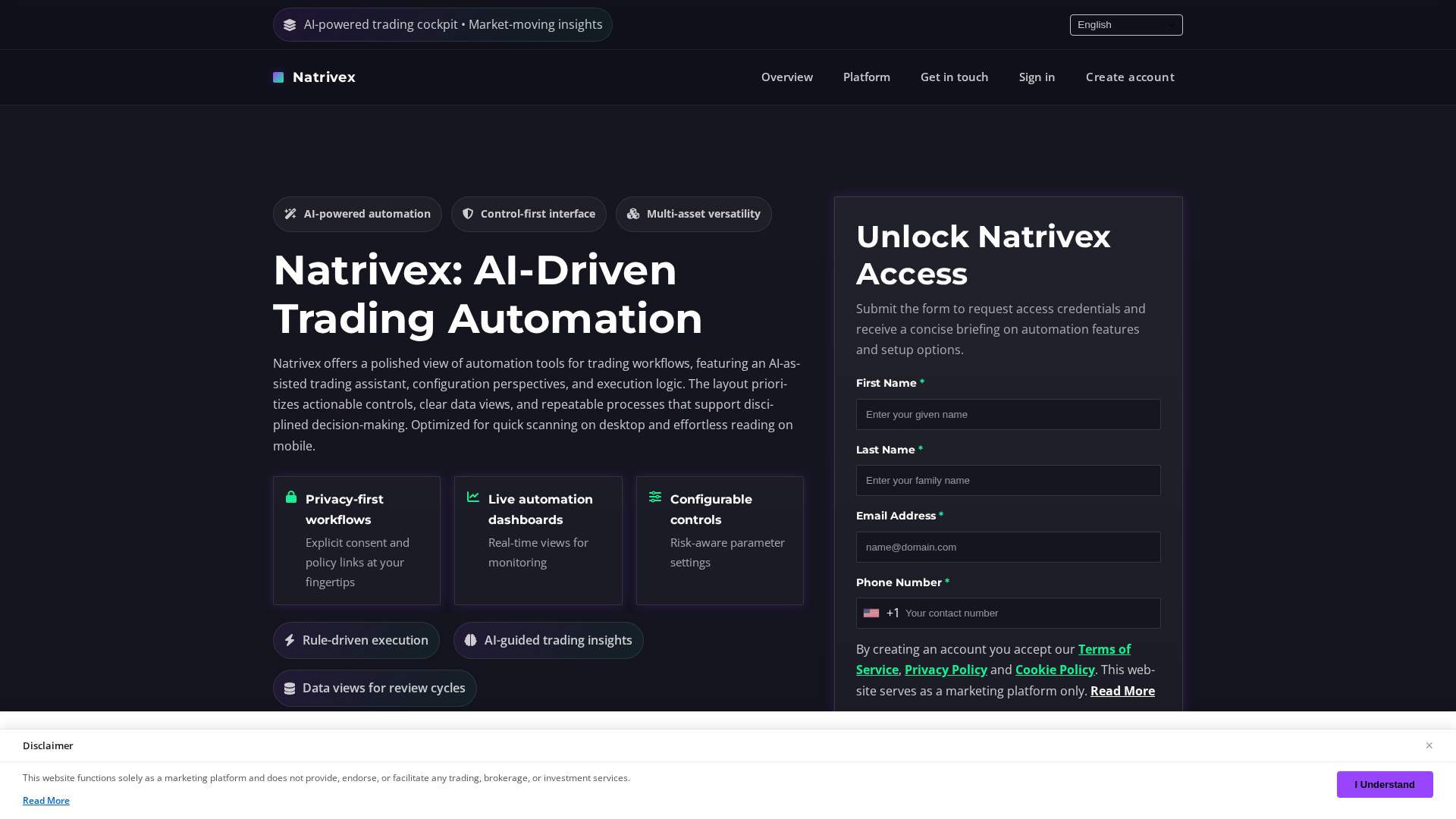Choose Create account in navigation

[x=1130, y=77]
